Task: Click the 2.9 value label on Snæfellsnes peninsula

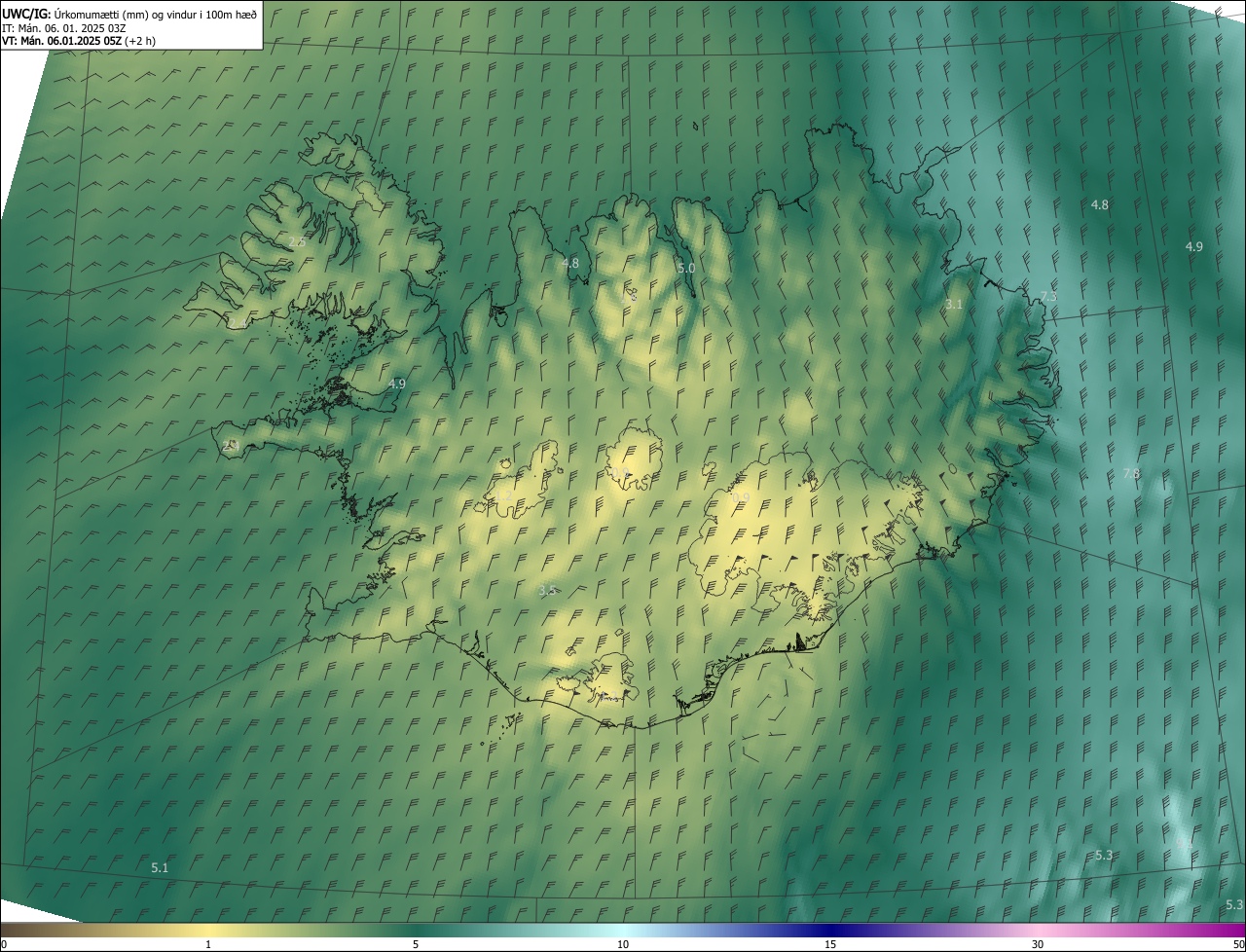Action: pyautogui.click(x=231, y=445)
